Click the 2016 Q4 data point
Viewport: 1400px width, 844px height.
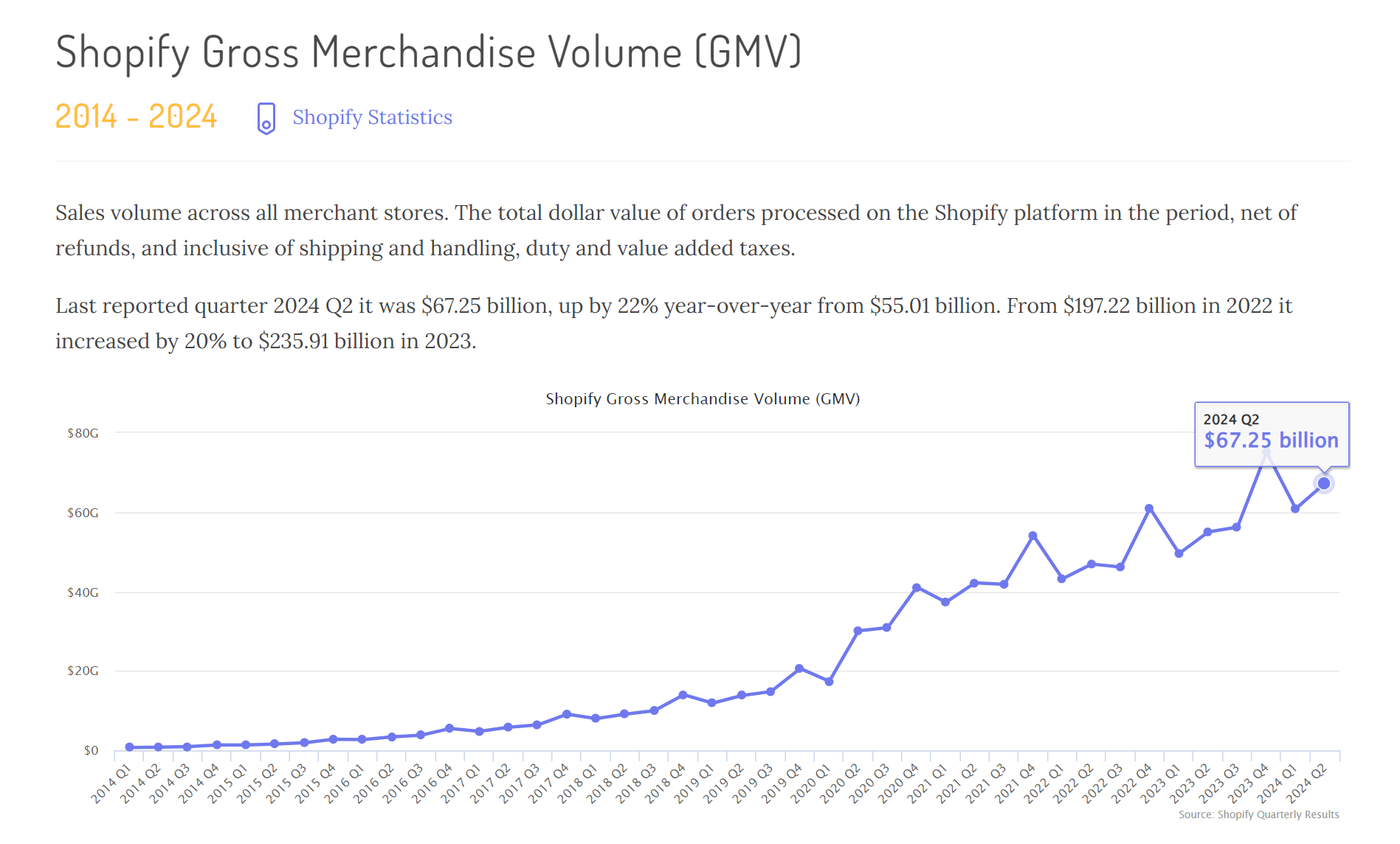pyautogui.click(x=449, y=728)
